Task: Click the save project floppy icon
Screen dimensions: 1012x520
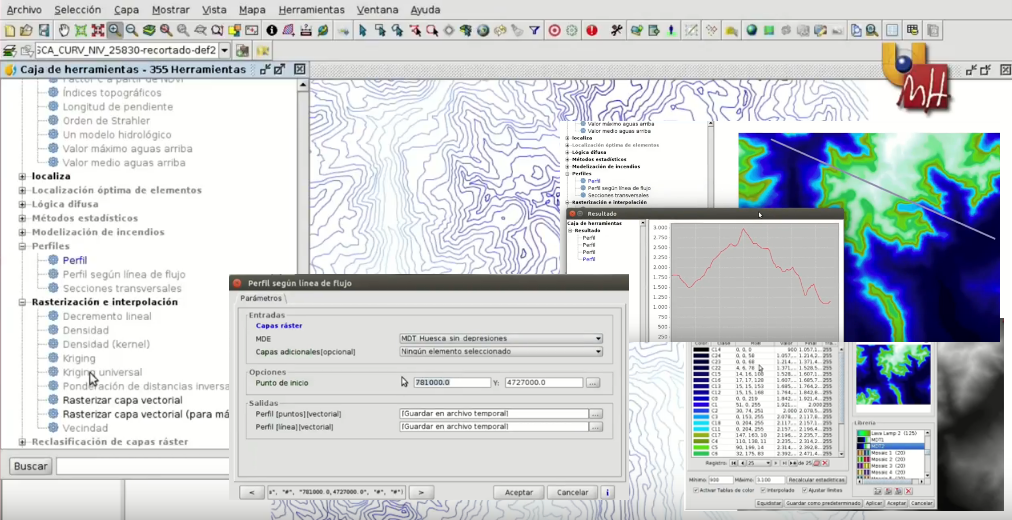Action: 46,31
